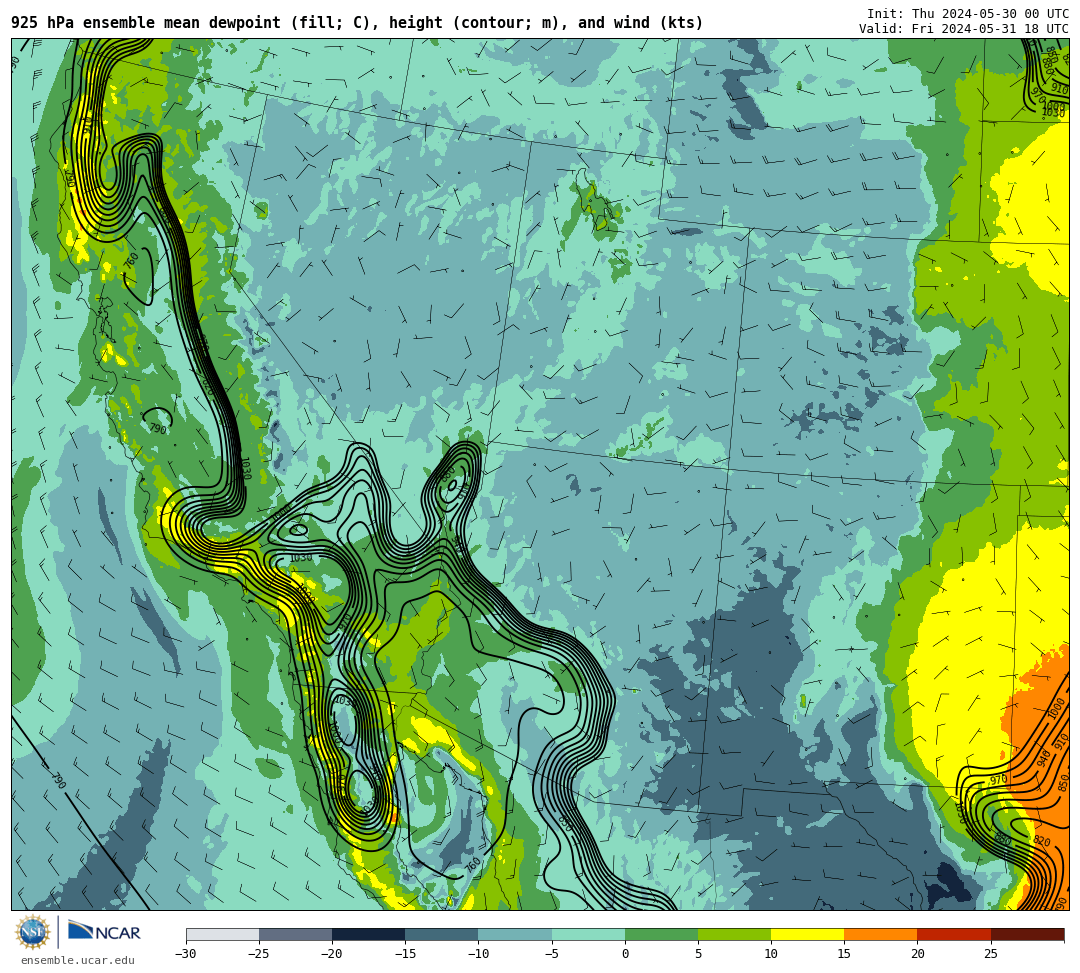Click the -20 to -15 navy swatch
This screenshot has height=973, width=1080.
[x=368, y=934]
